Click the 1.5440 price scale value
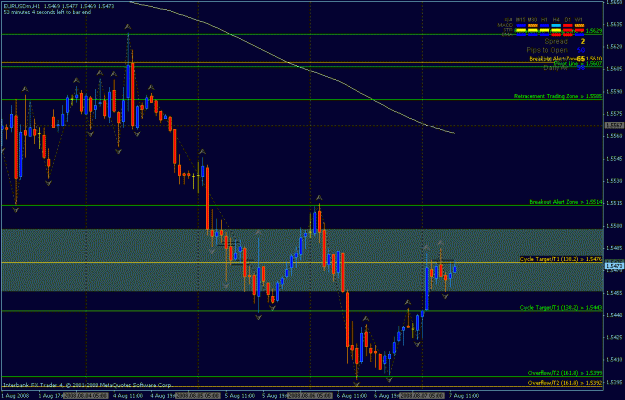 click(x=614, y=315)
